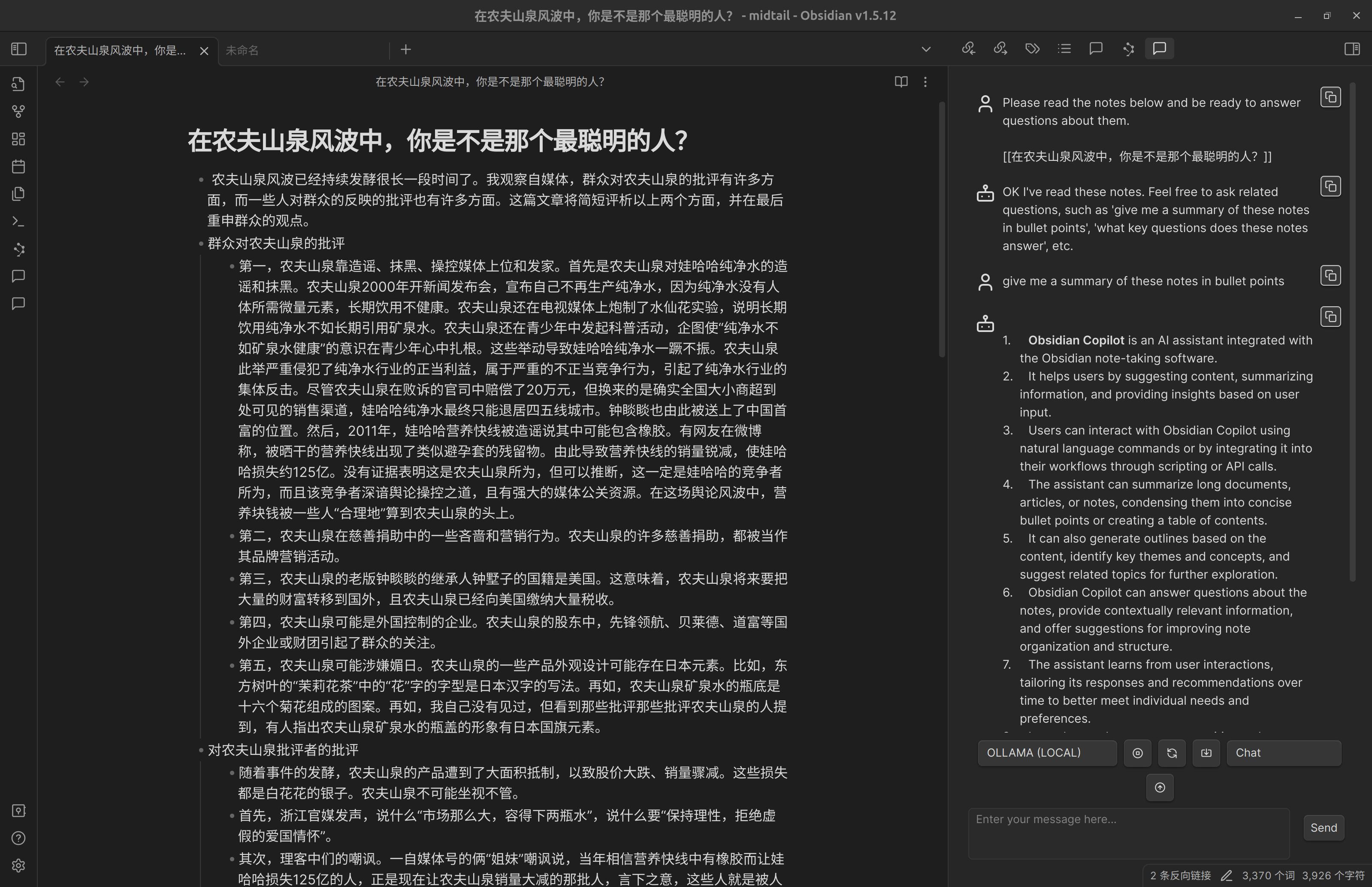Toggle the left sidebar panel
Image resolution: width=1372 pixels, height=887 pixels.
(19, 49)
